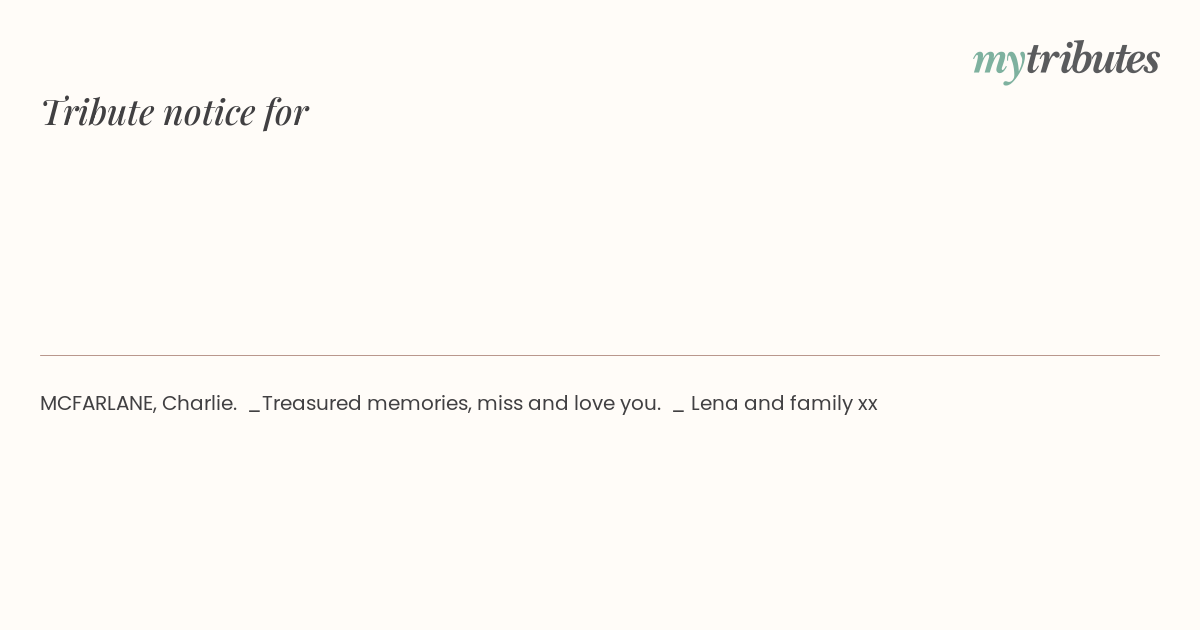Click the word "Treasured" in the message

[312, 404]
